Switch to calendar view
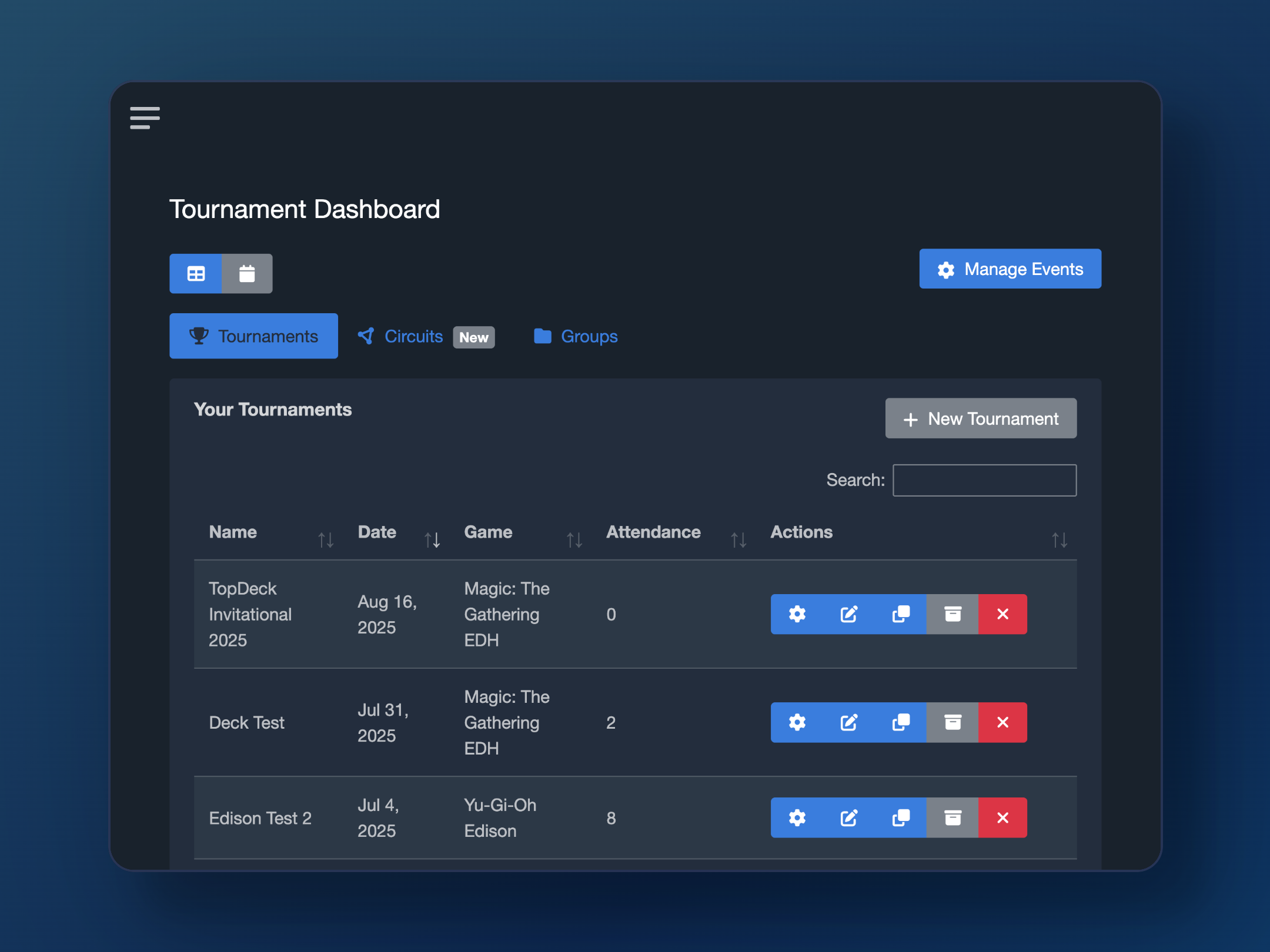1270x952 pixels. coord(247,273)
